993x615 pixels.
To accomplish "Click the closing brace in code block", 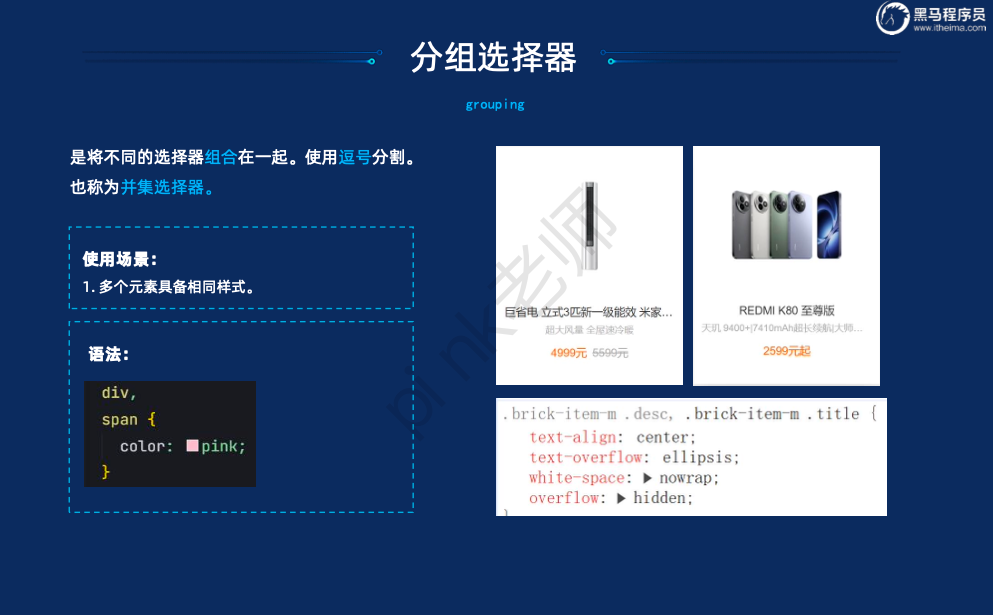I will pos(106,472).
